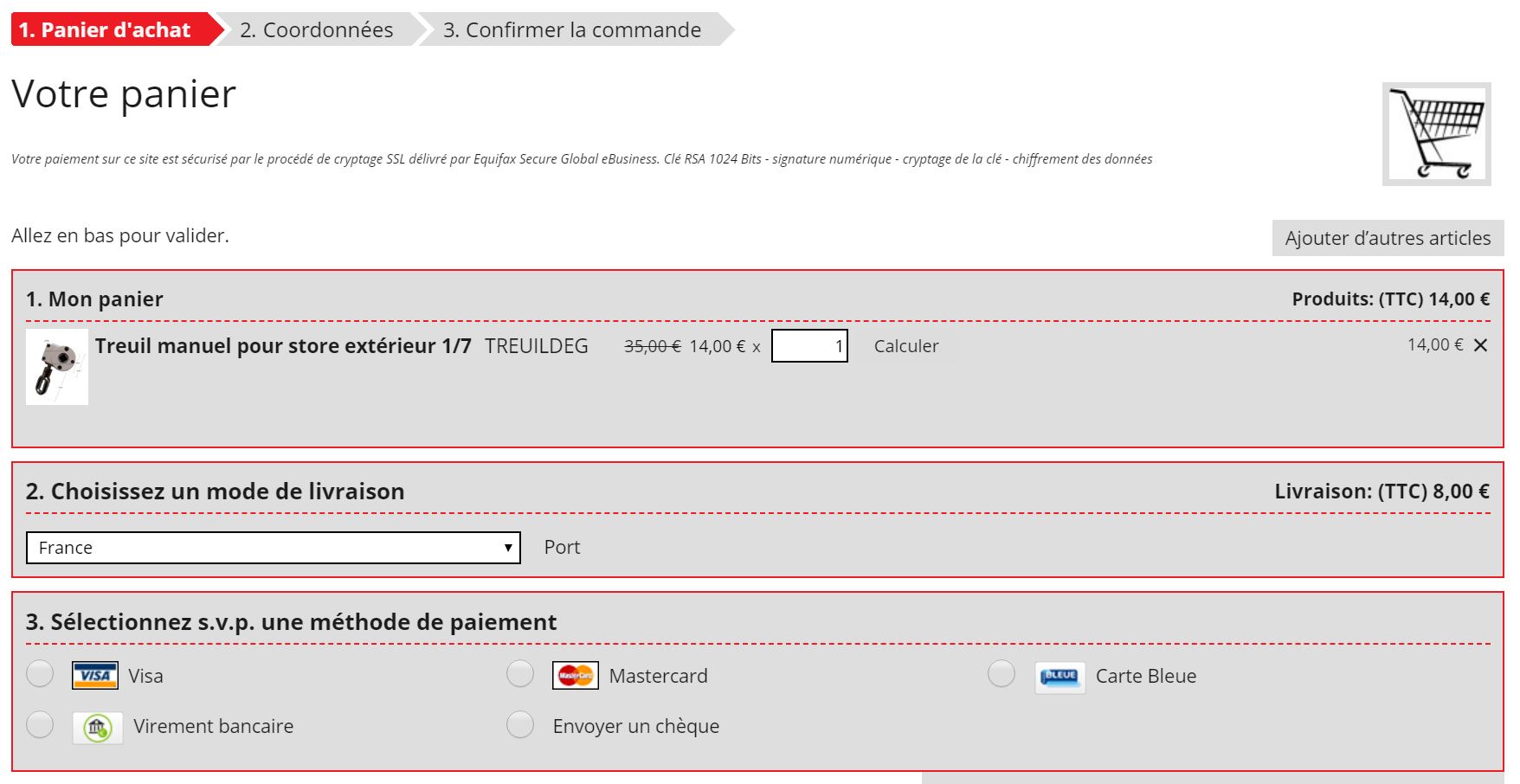
Task: Click the Mastercard logo icon
Action: click(x=576, y=676)
